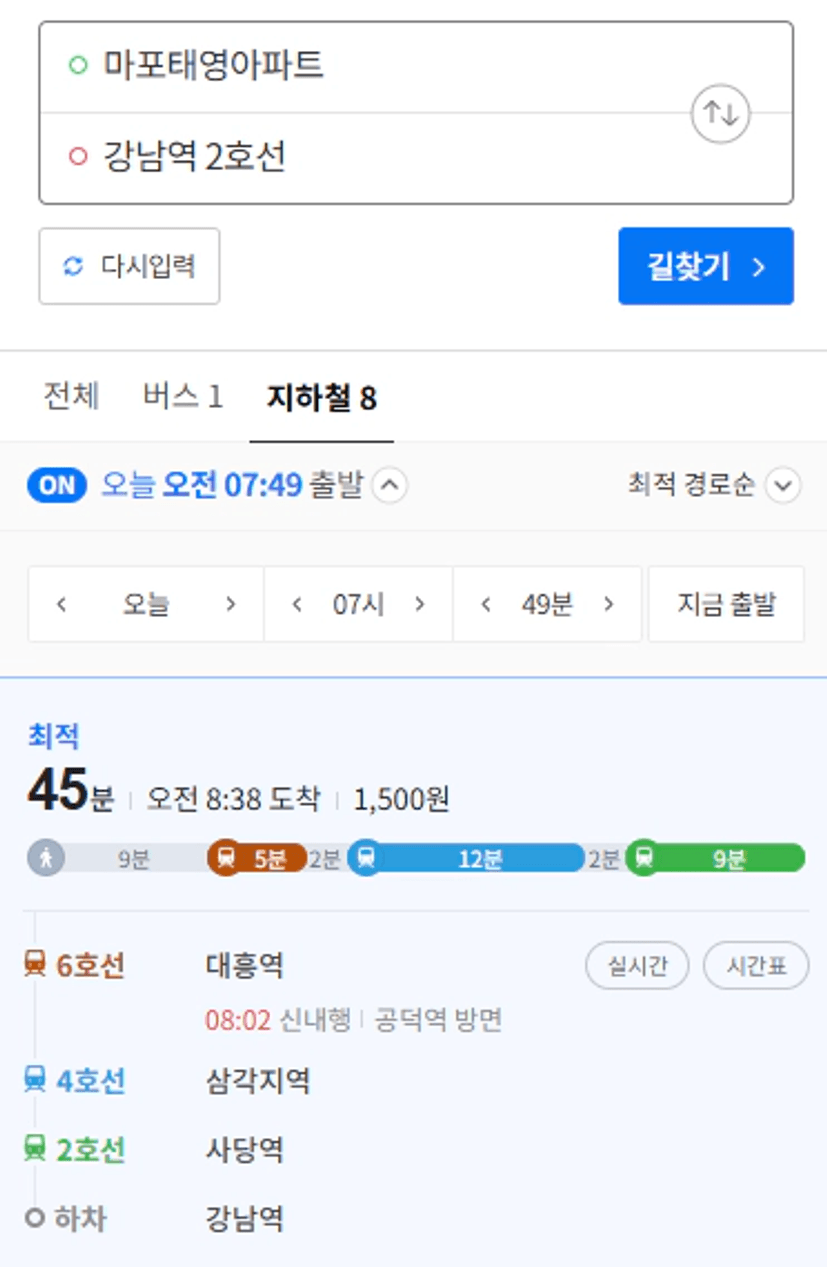
Task: Go to next hour after 07시
Action: click(x=420, y=604)
